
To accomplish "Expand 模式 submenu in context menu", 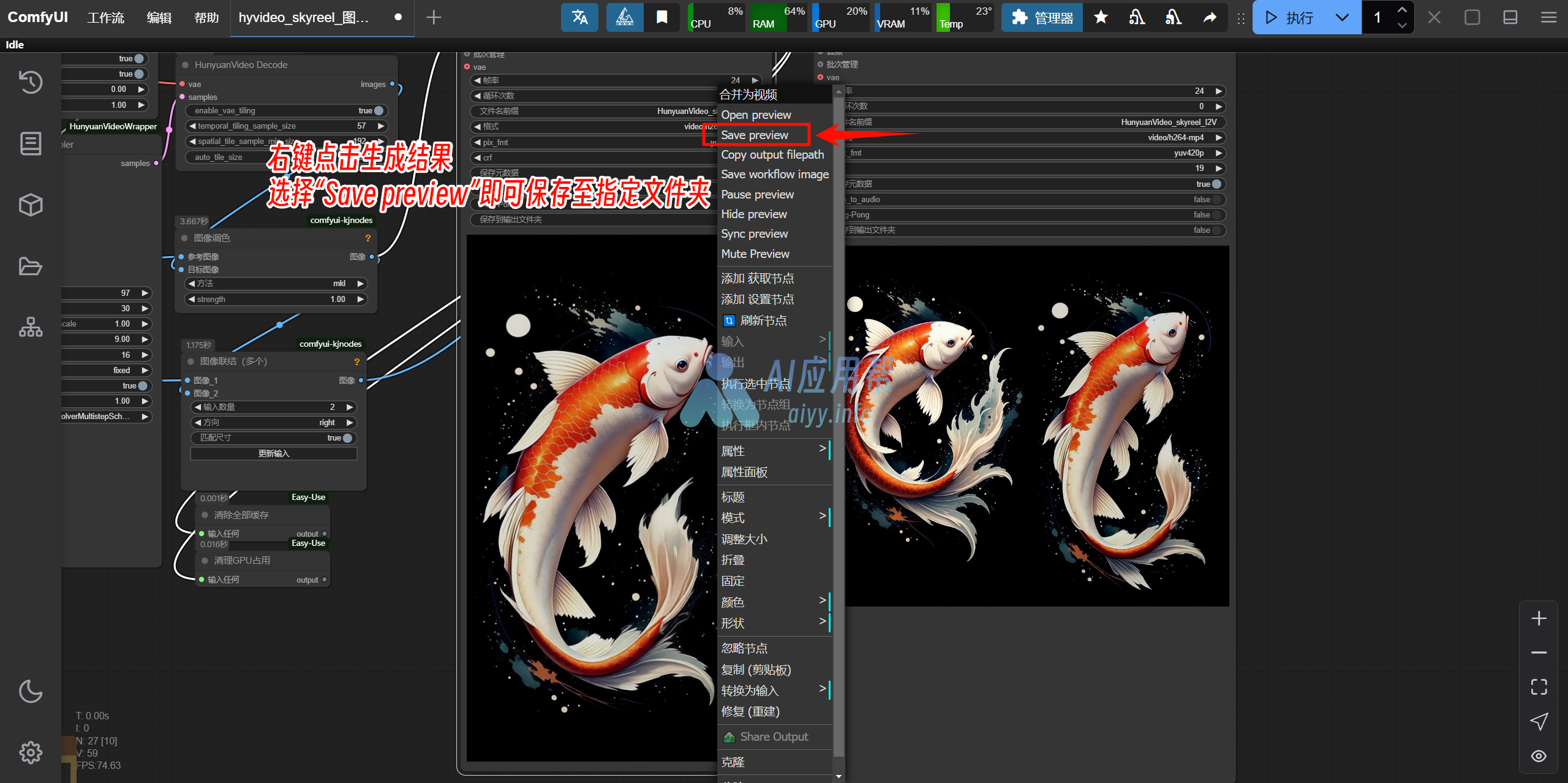I will point(774,518).
